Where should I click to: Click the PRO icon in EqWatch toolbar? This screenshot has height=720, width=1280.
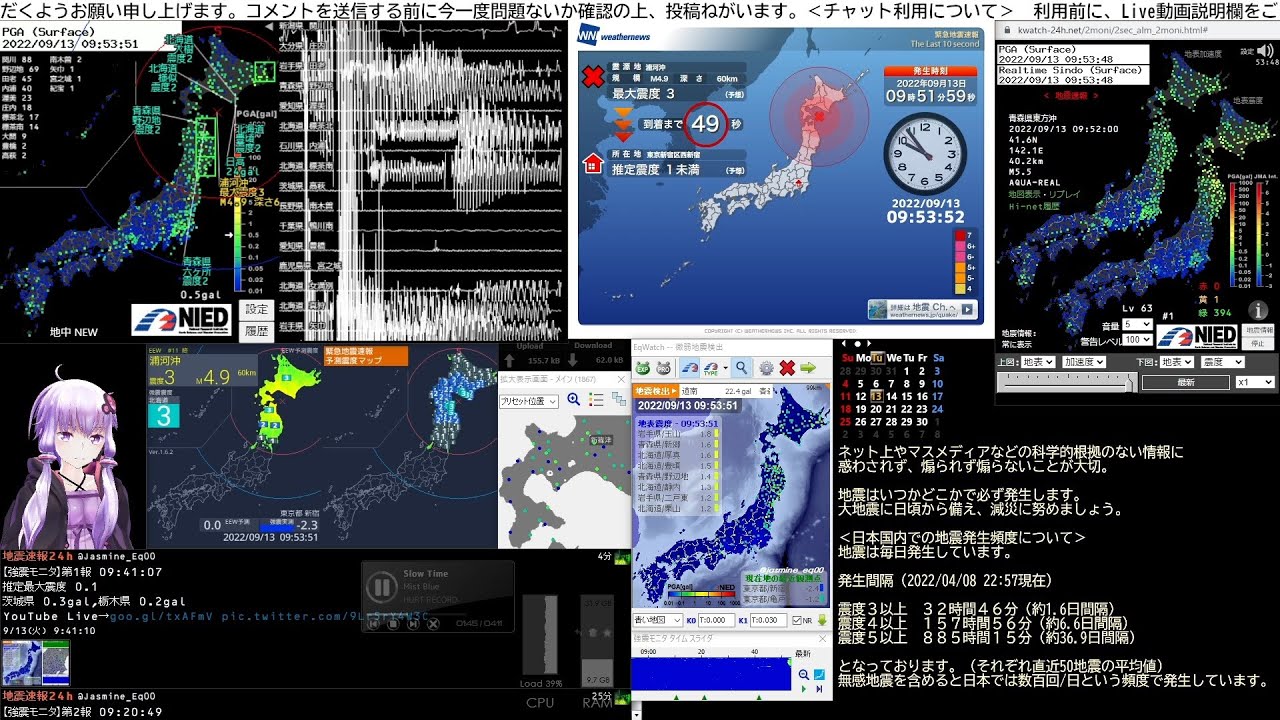665,367
